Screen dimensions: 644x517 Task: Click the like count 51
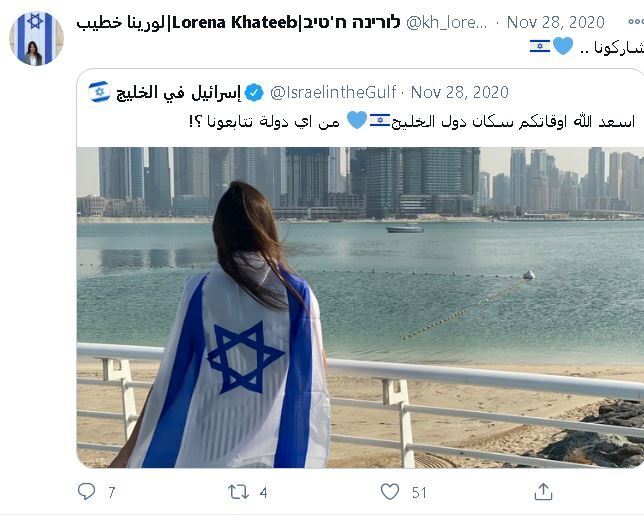coord(419,492)
